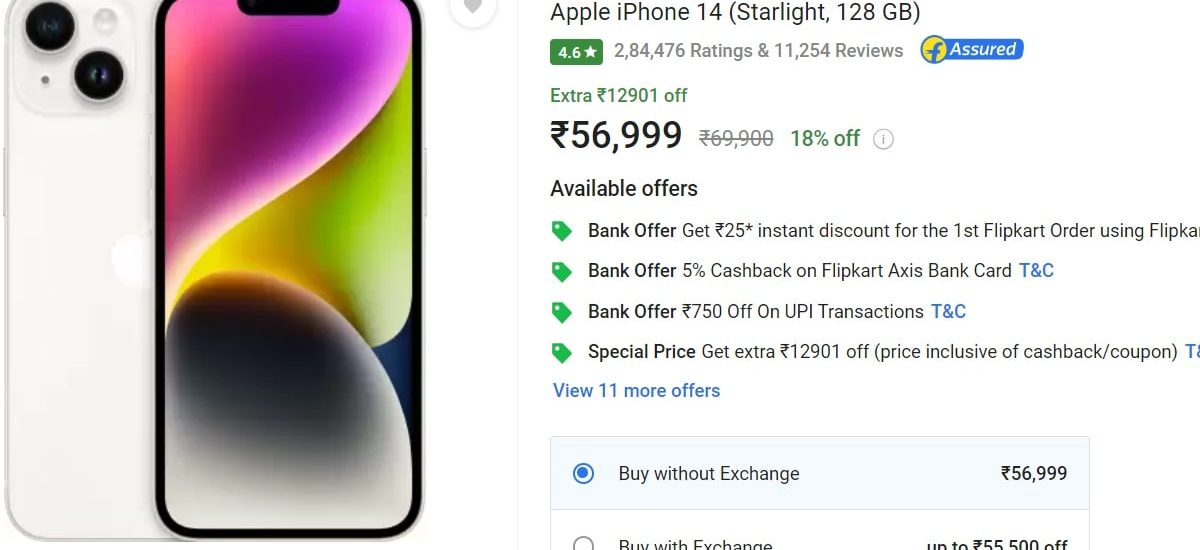The width and height of the screenshot is (1200, 550).
Task: Click the green 4.6 star rating badge
Action: 576,51
